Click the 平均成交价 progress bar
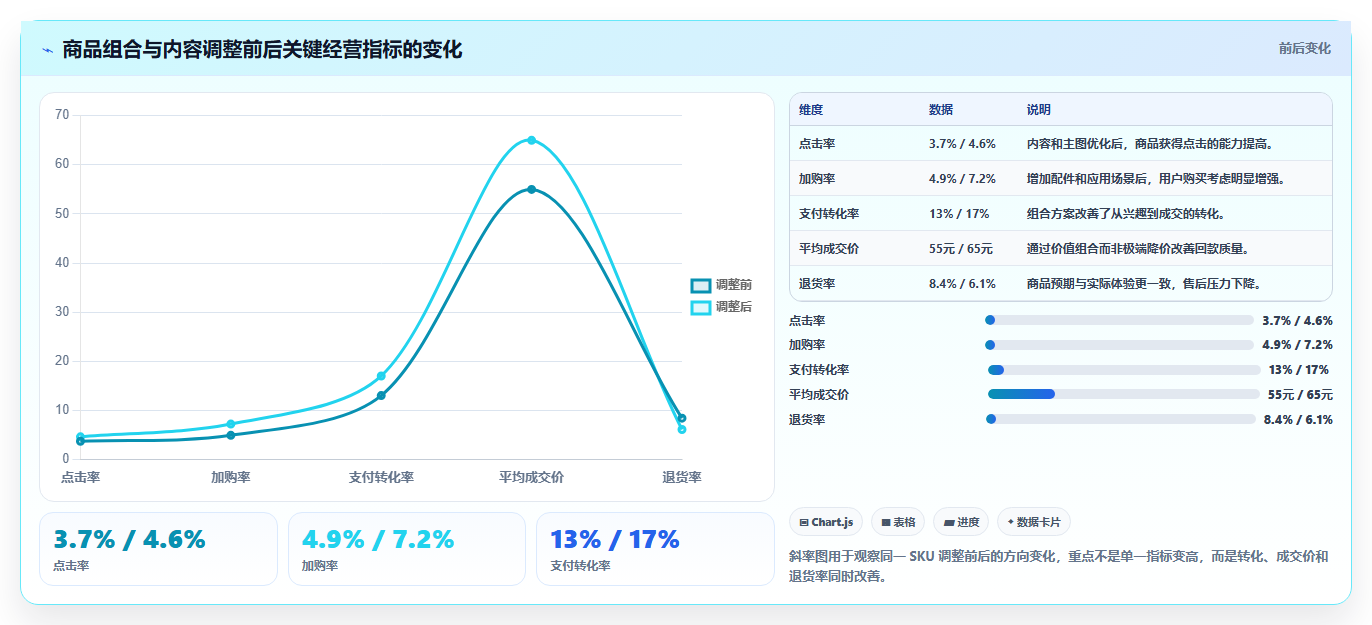 coord(1124,394)
